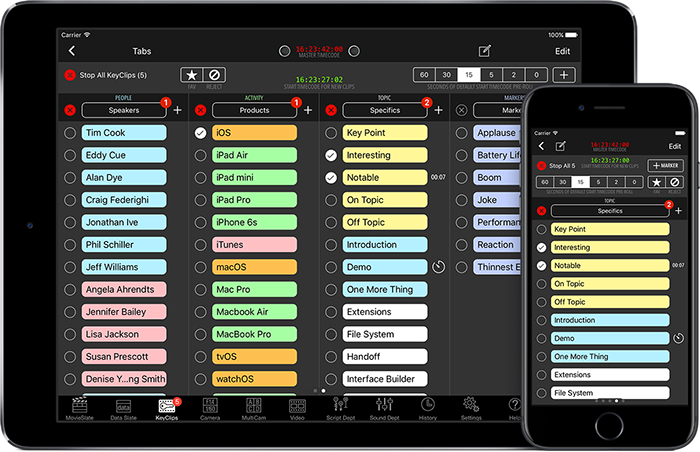Check the Applause checkbox
Image resolution: width=700 pixels, height=452 pixels.
click(x=462, y=133)
